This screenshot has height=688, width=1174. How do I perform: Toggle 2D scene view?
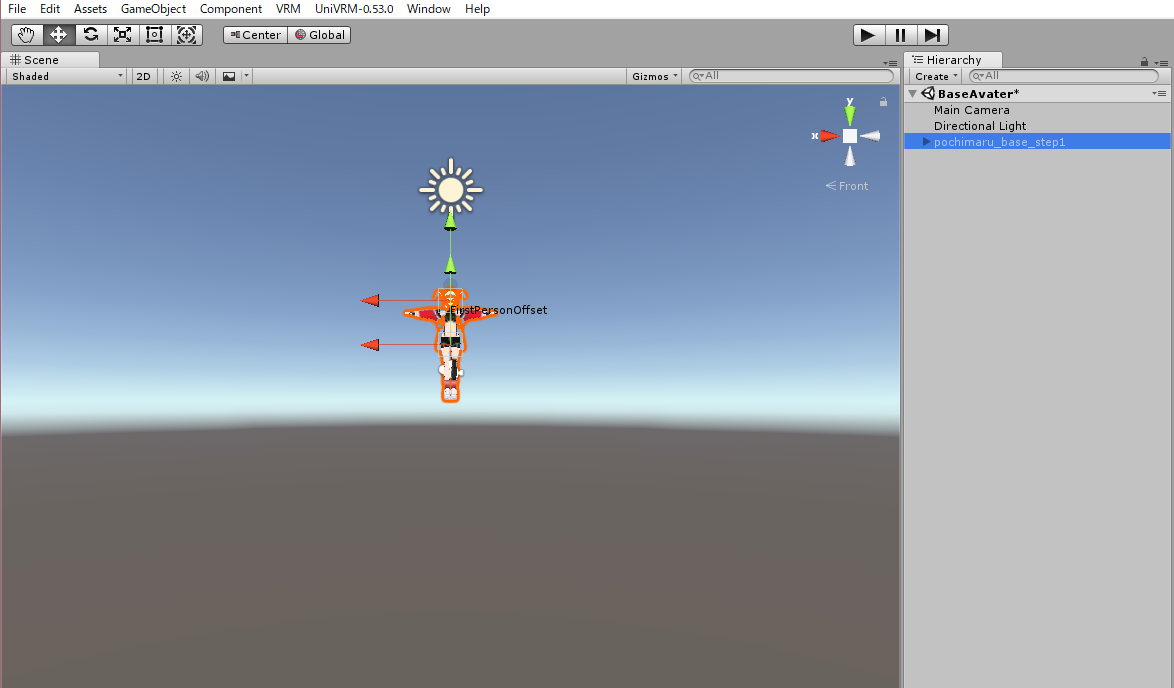tap(144, 76)
